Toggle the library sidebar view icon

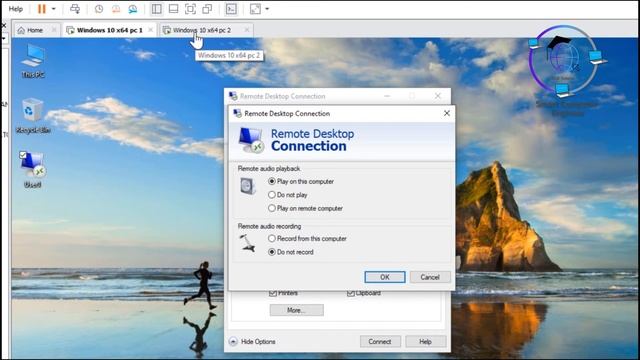(x=156, y=9)
